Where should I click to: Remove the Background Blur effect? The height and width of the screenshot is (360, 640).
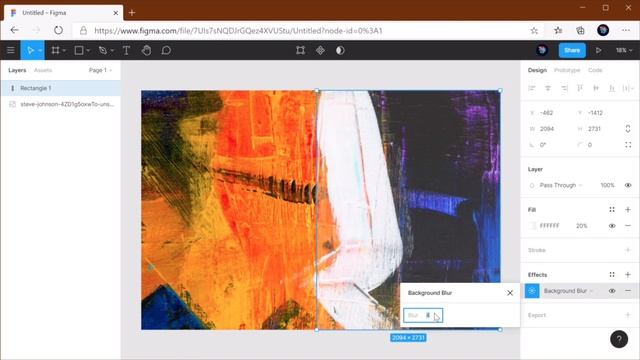[628, 291]
